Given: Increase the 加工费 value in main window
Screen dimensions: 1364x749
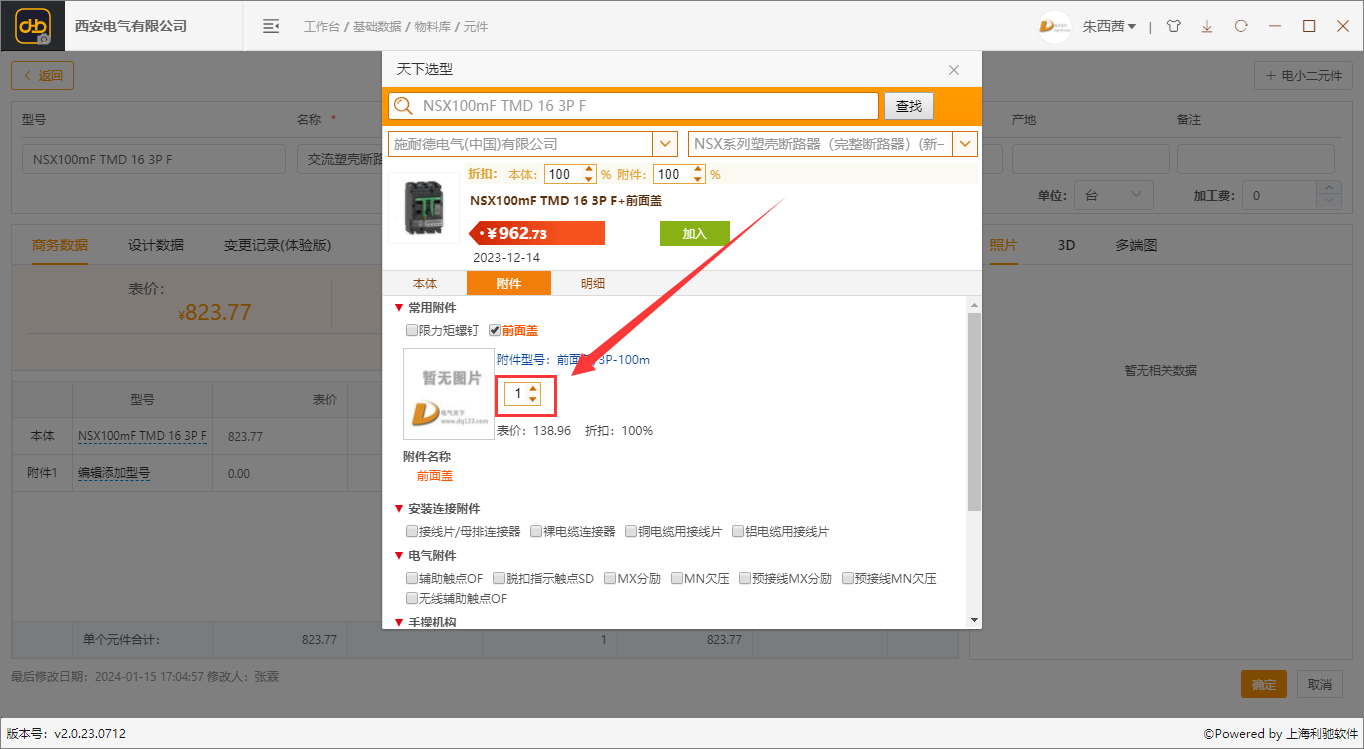Looking at the screenshot, I should click(1328, 189).
